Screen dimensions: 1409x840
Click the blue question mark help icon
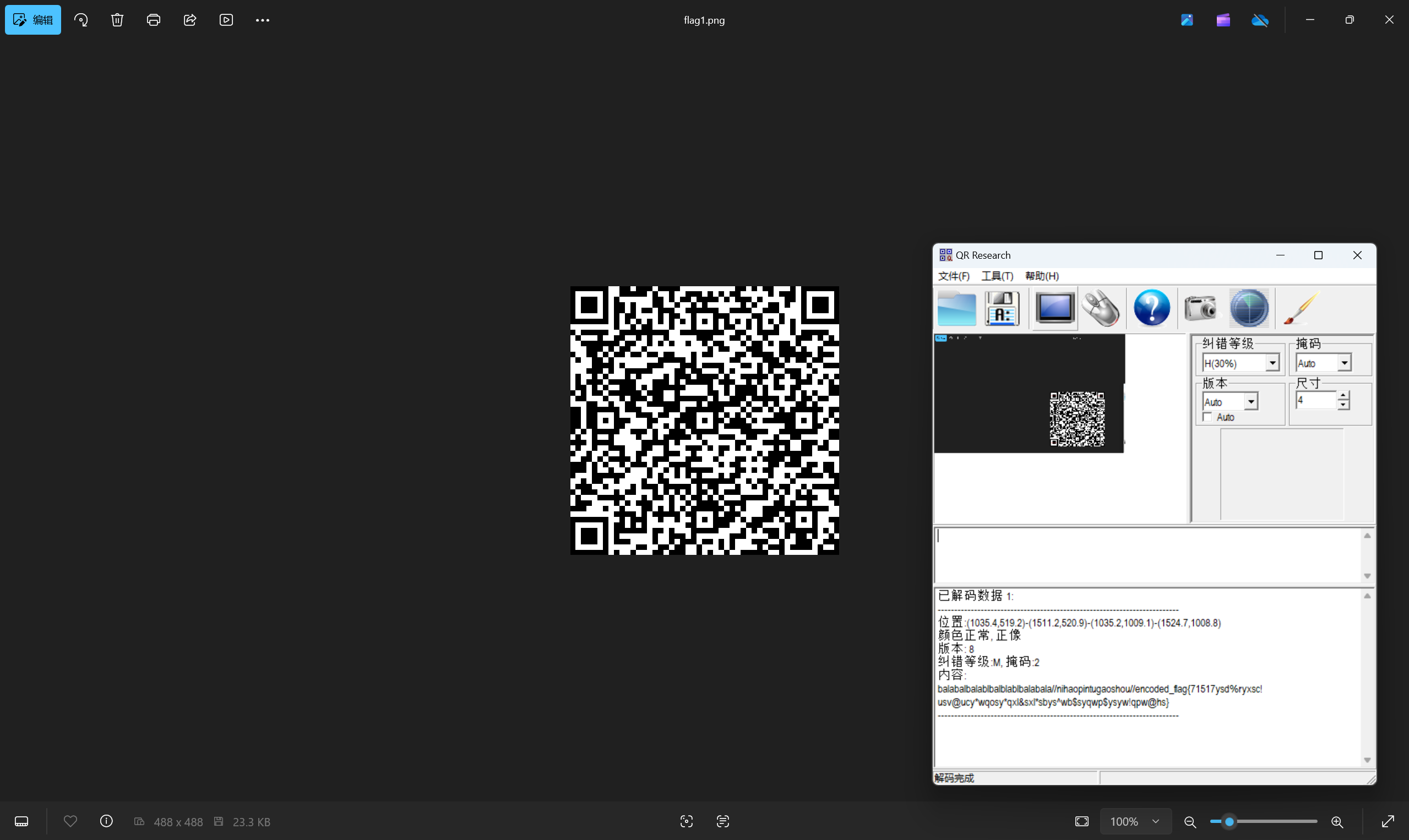coord(1151,308)
